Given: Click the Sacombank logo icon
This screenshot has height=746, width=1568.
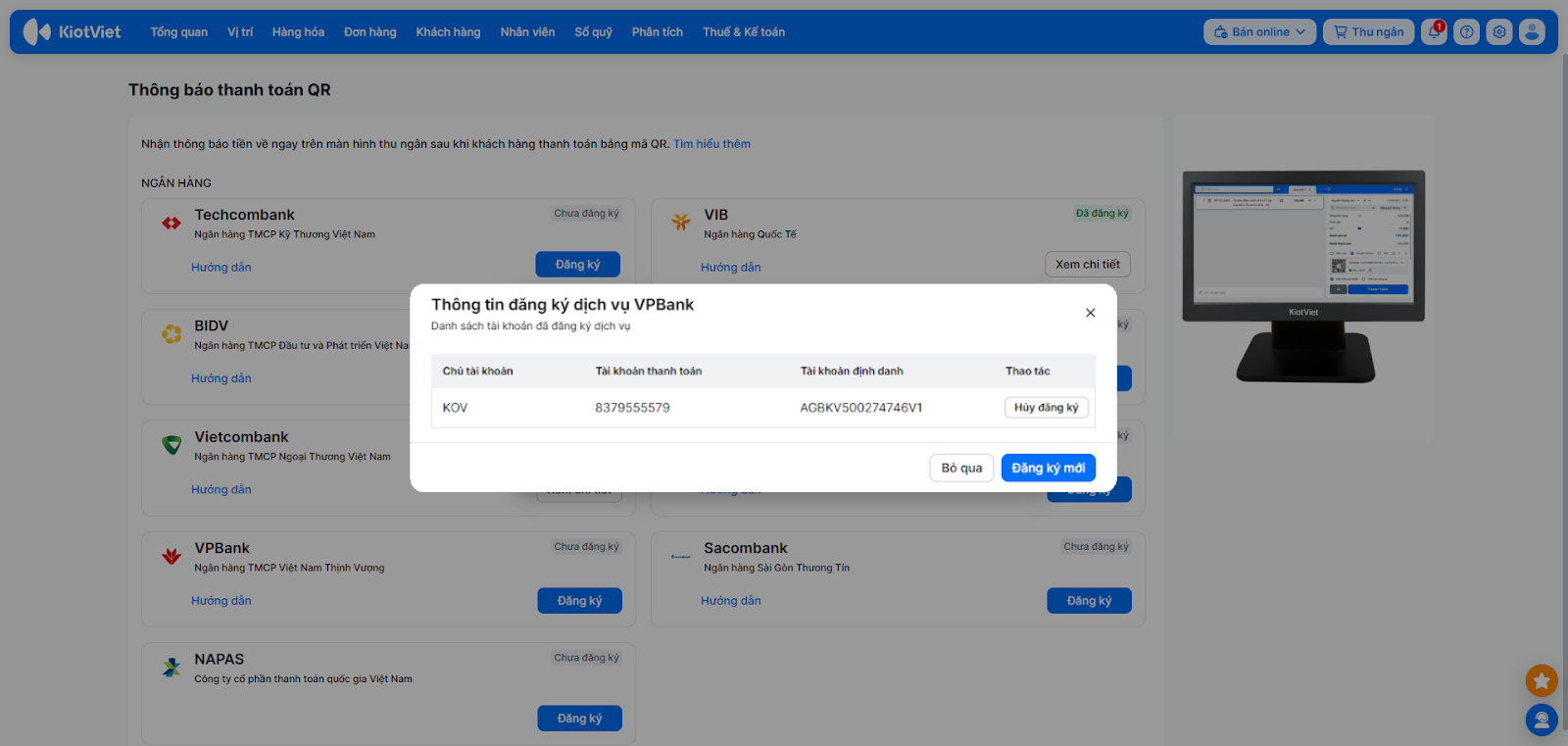Looking at the screenshot, I should pos(681,556).
